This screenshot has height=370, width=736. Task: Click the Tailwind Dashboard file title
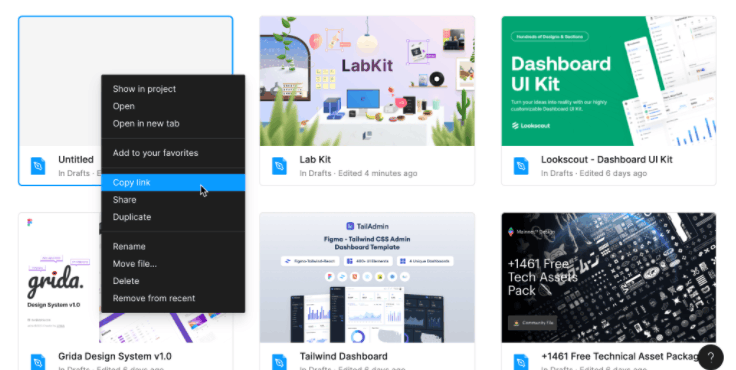344,356
